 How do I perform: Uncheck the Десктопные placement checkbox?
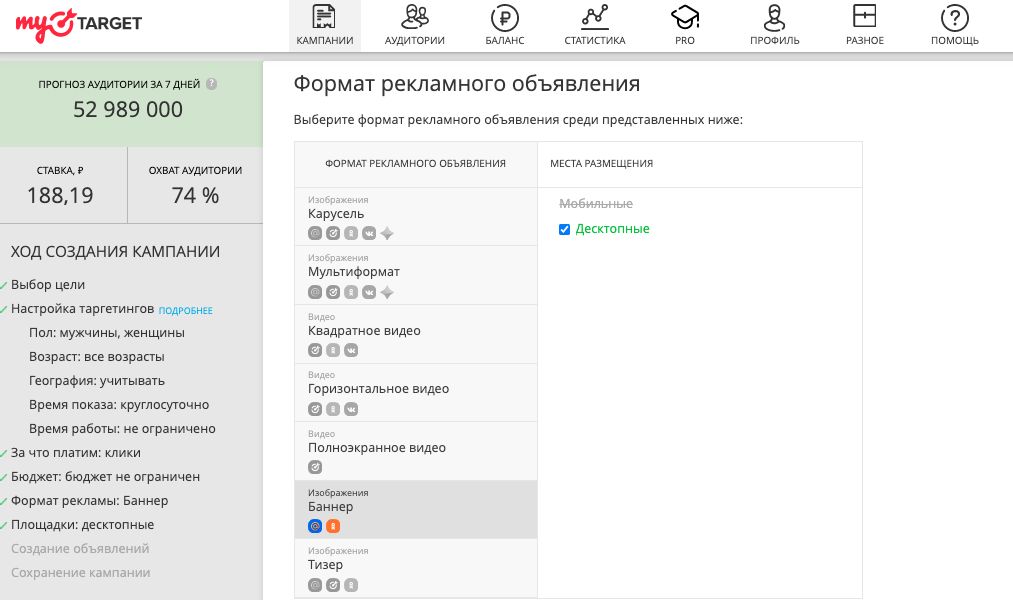(x=565, y=229)
